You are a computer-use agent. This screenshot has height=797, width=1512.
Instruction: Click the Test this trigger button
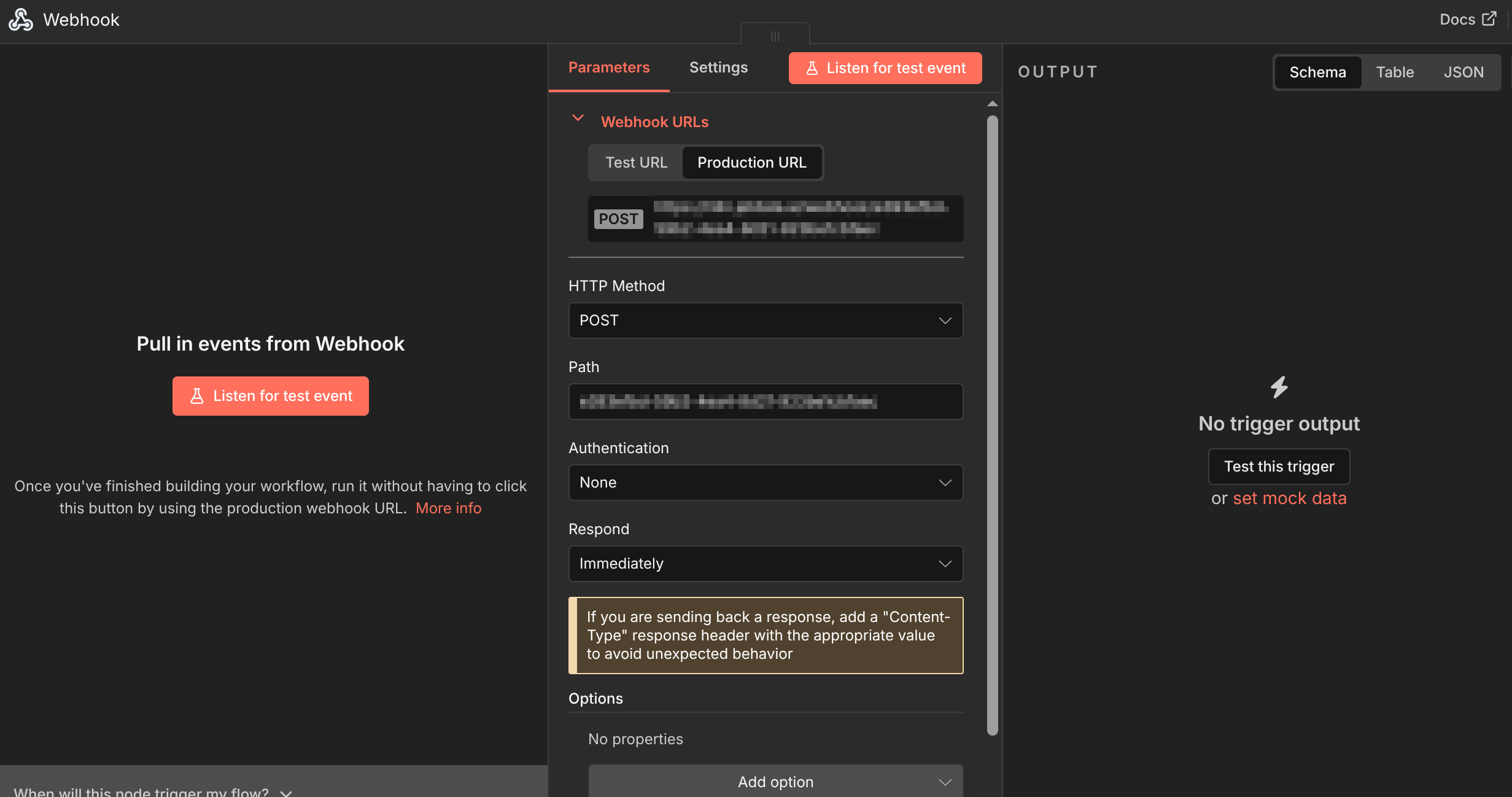pos(1279,466)
